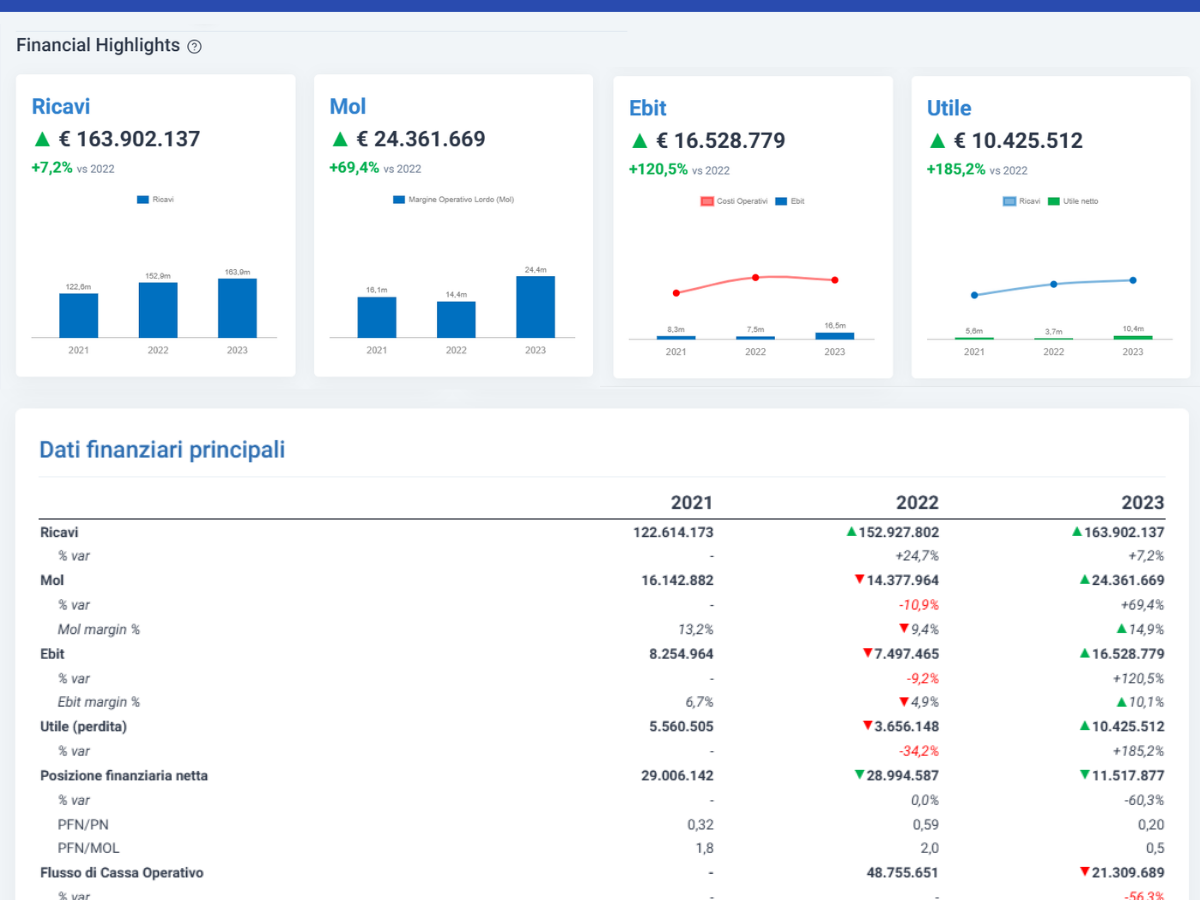
Task: Click the +69,4% change on Mol card
Action: [x=354, y=168]
